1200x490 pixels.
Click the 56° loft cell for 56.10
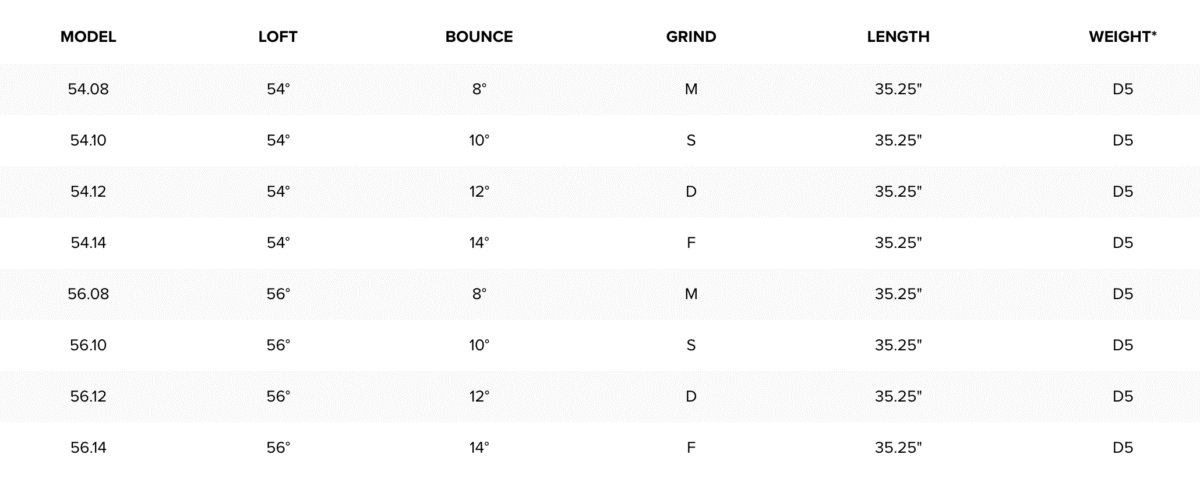click(278, 345)
